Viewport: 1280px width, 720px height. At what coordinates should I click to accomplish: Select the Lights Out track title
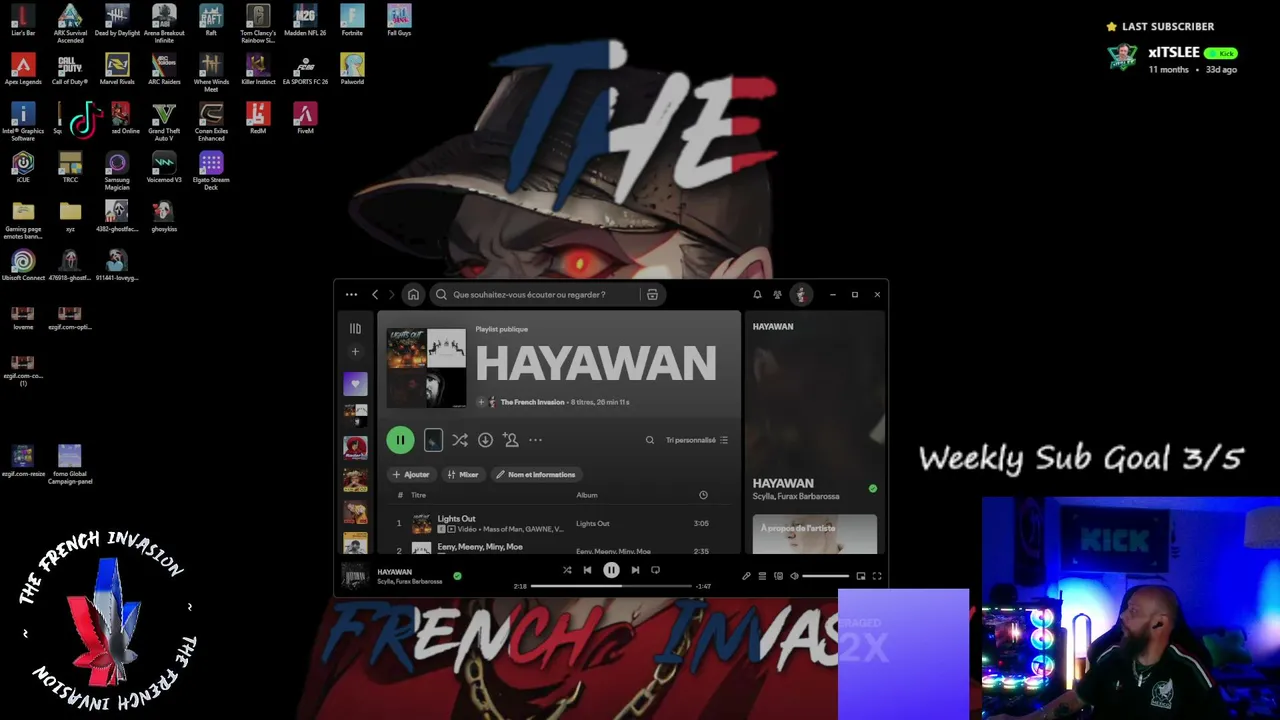coord(456,519)
